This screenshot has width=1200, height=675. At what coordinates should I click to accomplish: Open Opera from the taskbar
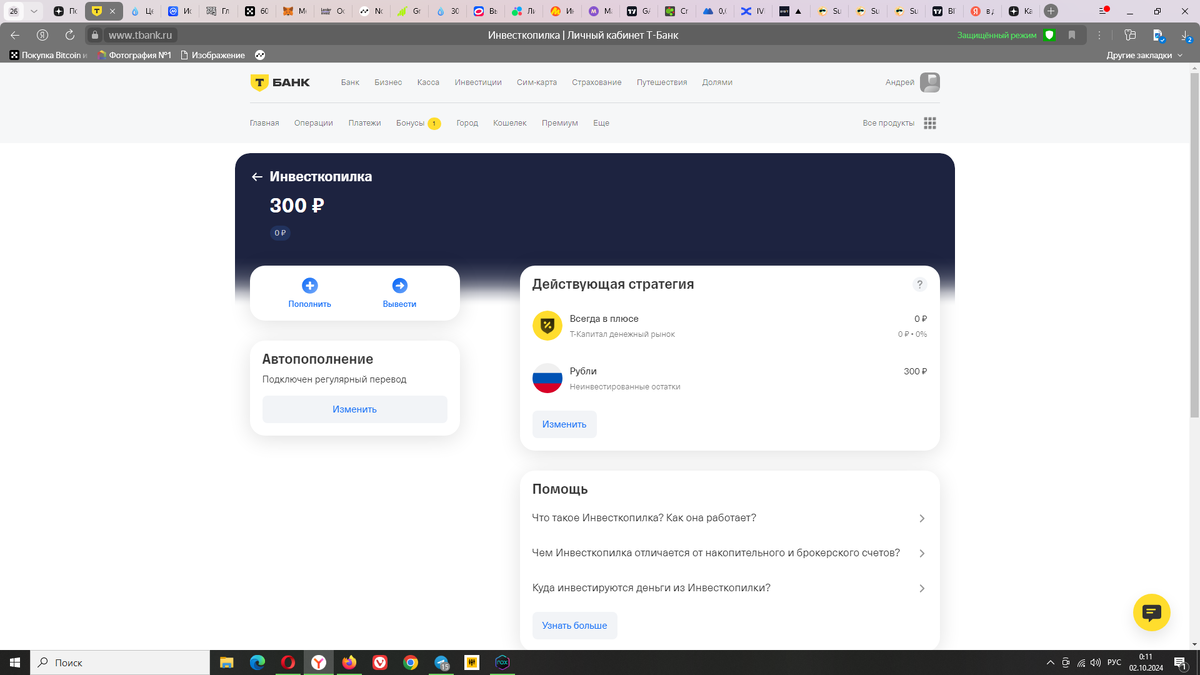tap(288, 662)
